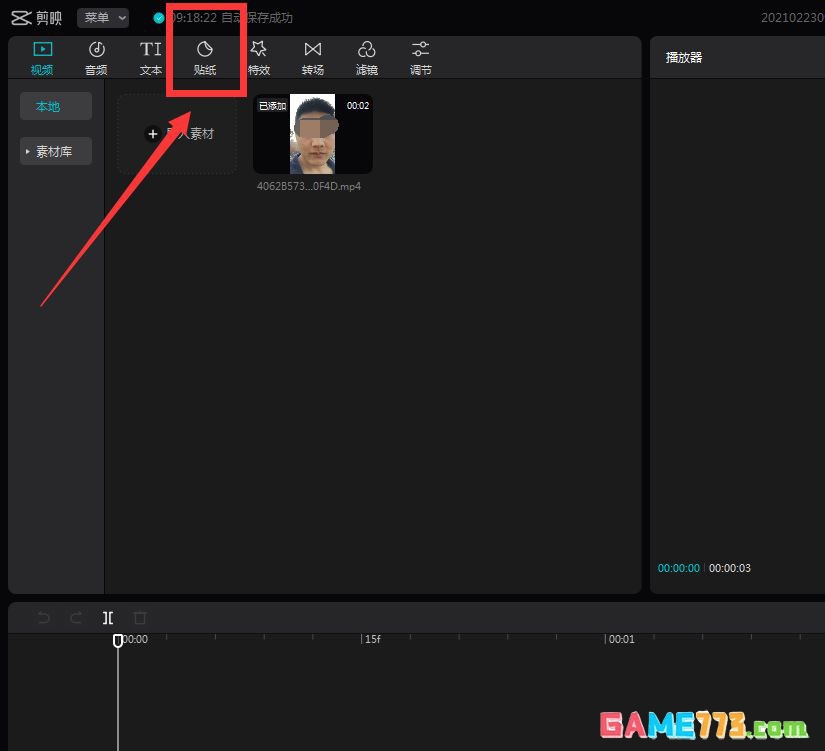825x751 pixels.
Task: Click the 剪映 logo in title bar
Action: 37,18
